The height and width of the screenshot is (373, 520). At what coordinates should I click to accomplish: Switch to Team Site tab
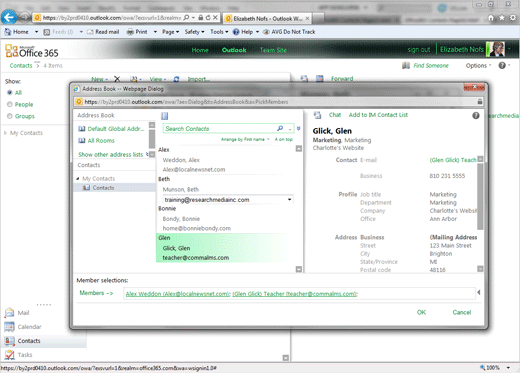[273, 50]
